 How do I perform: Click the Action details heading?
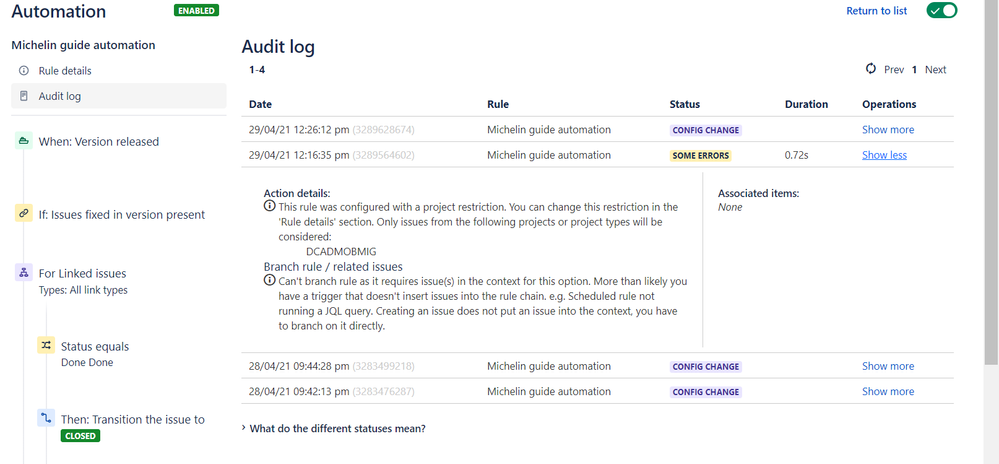tap(297, 192)
